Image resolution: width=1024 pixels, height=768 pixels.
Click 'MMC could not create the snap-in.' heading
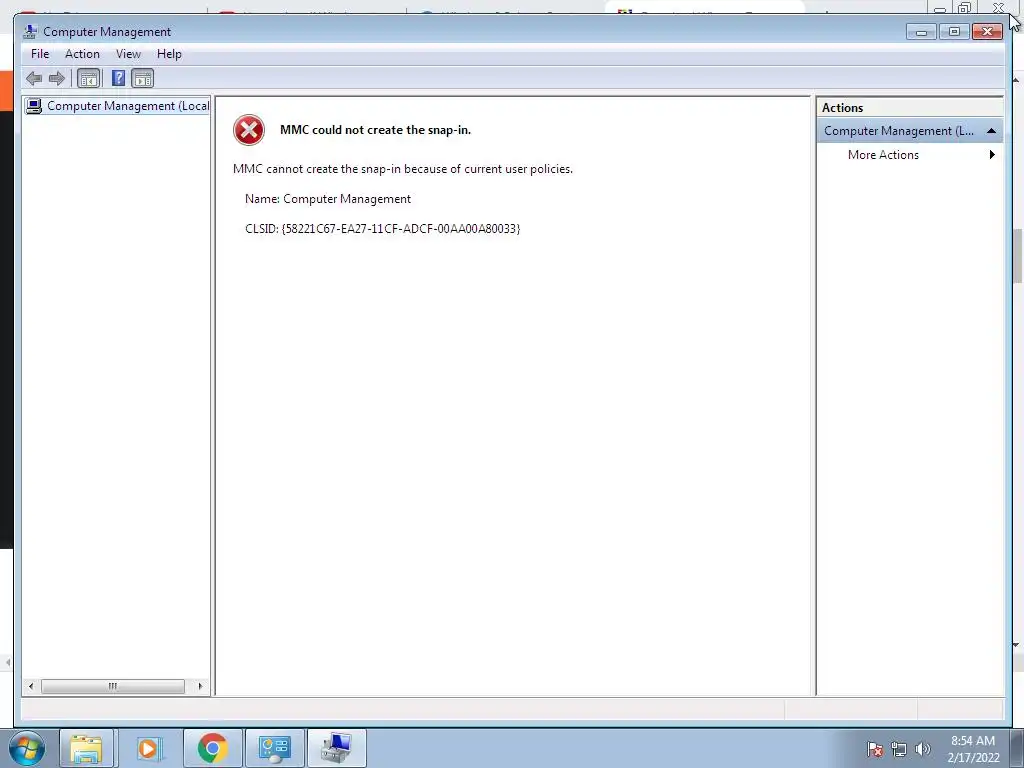click(376, 130)
